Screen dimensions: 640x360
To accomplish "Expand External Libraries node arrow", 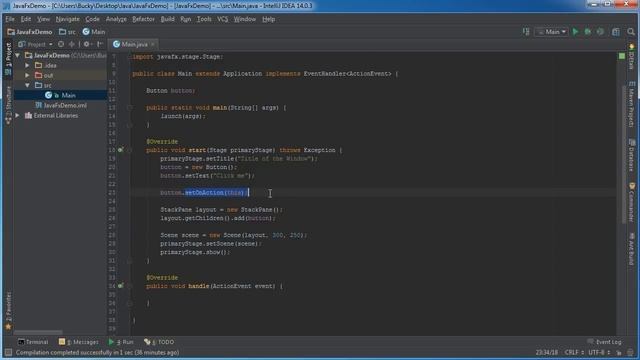I will coord(18,116).
